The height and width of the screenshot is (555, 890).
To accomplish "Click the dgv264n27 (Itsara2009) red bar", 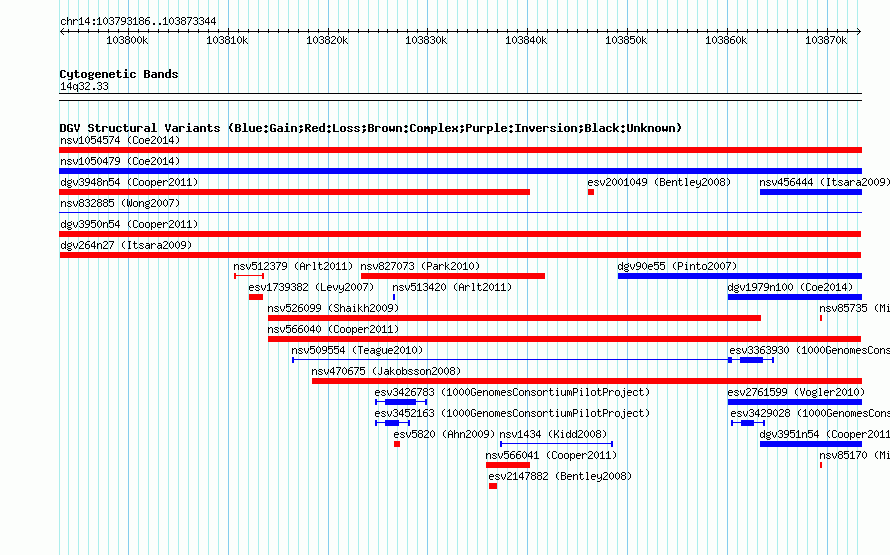I will pos(460,255).
